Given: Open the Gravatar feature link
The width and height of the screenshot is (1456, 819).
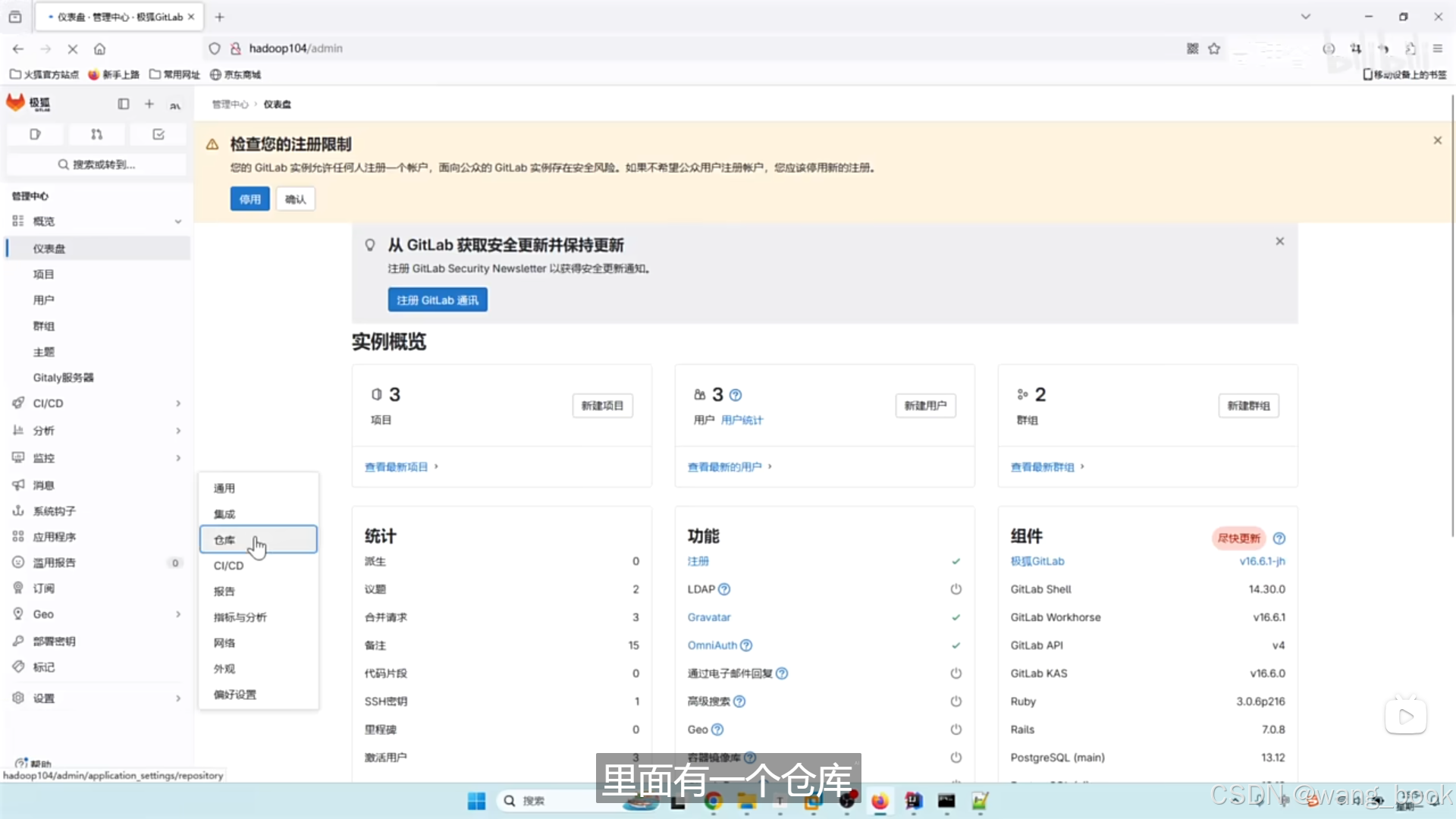Looking at the screenshot, I should pyautogui.click(x=709, y=617).
